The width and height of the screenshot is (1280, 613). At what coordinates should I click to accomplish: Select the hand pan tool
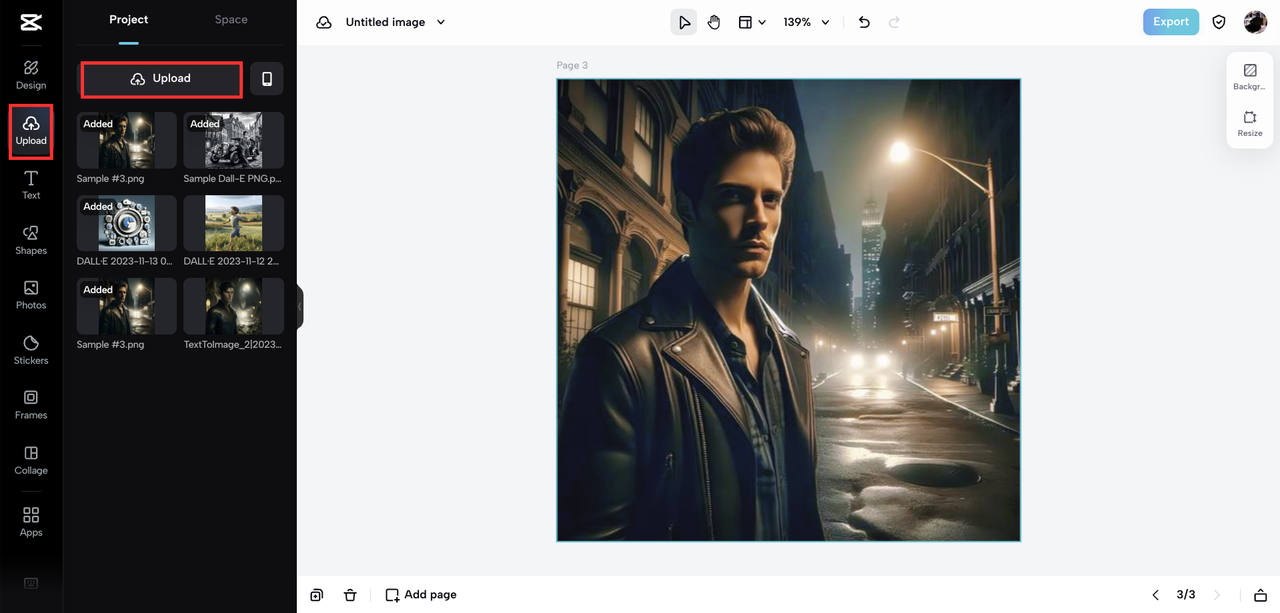click(x=714, y=22)
